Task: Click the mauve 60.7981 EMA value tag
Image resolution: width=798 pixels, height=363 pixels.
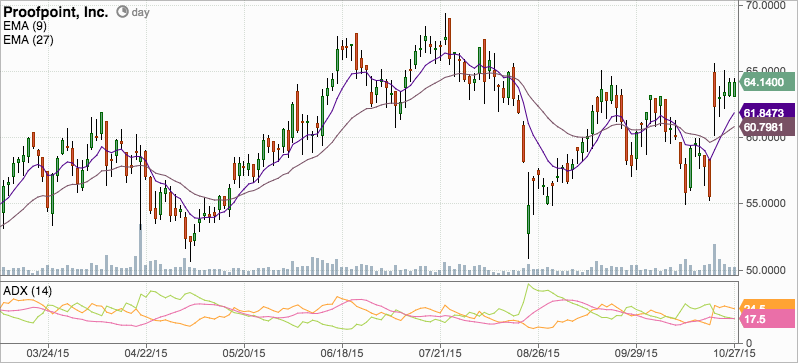Action: 766,126
